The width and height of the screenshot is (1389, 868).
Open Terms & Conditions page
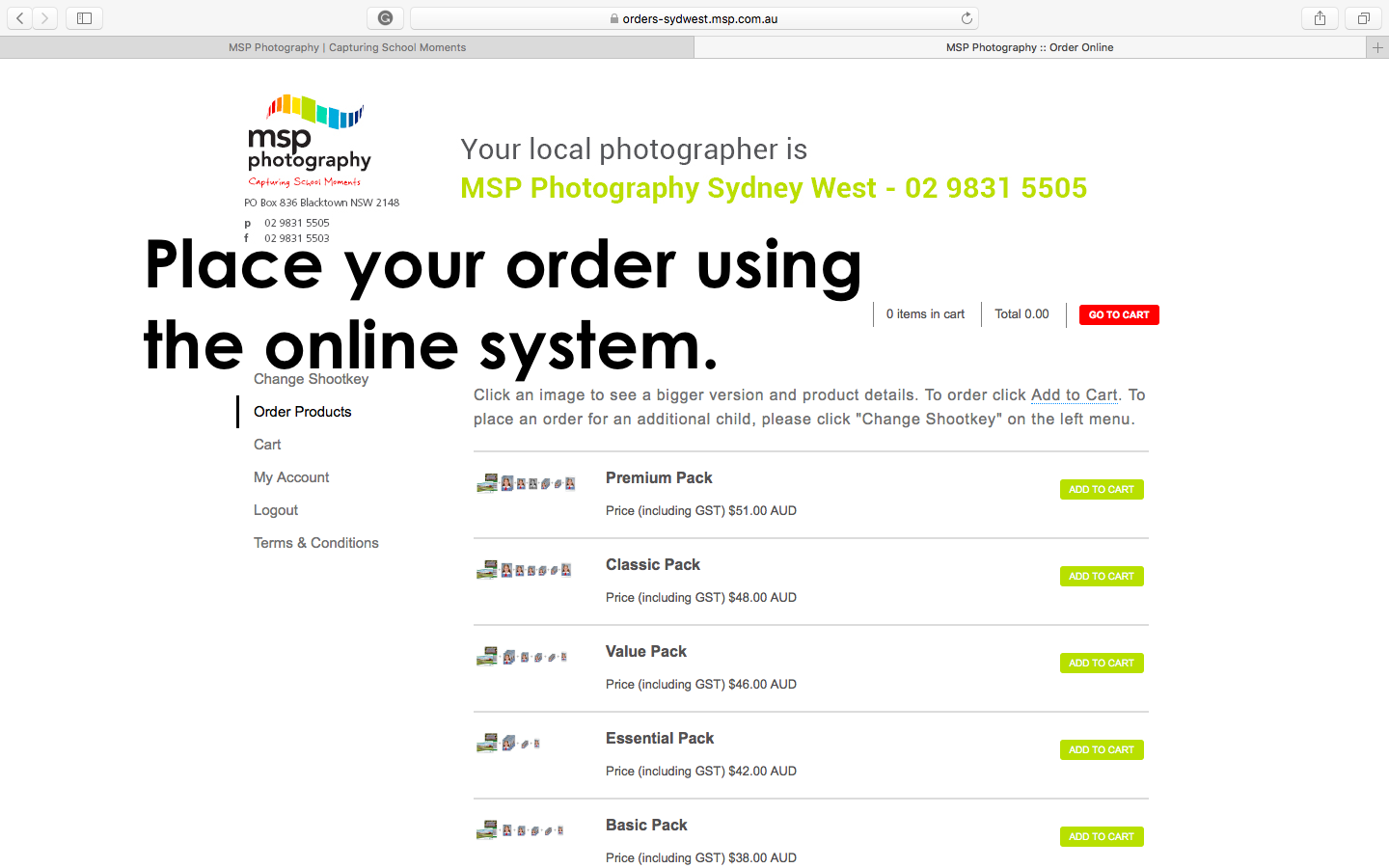click(316, 543)
